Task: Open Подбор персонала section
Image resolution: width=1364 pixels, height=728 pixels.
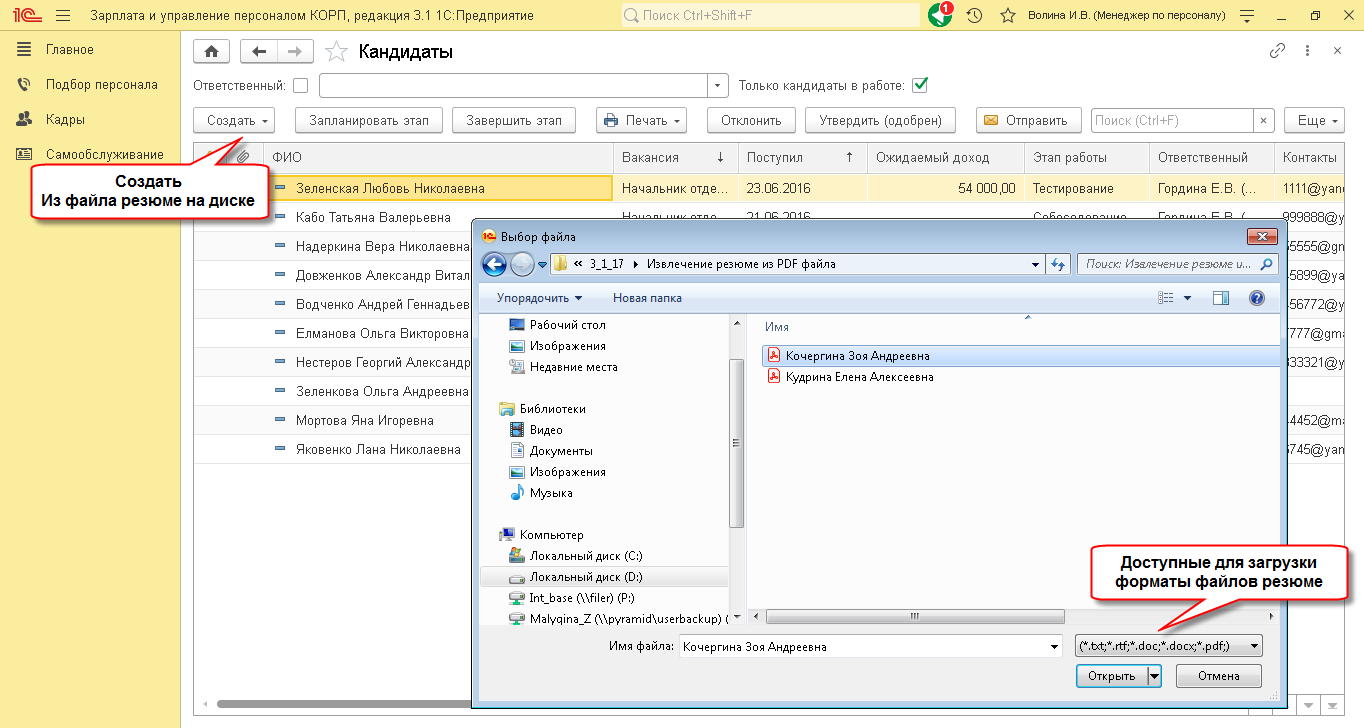Action: [x=101, y=85]
